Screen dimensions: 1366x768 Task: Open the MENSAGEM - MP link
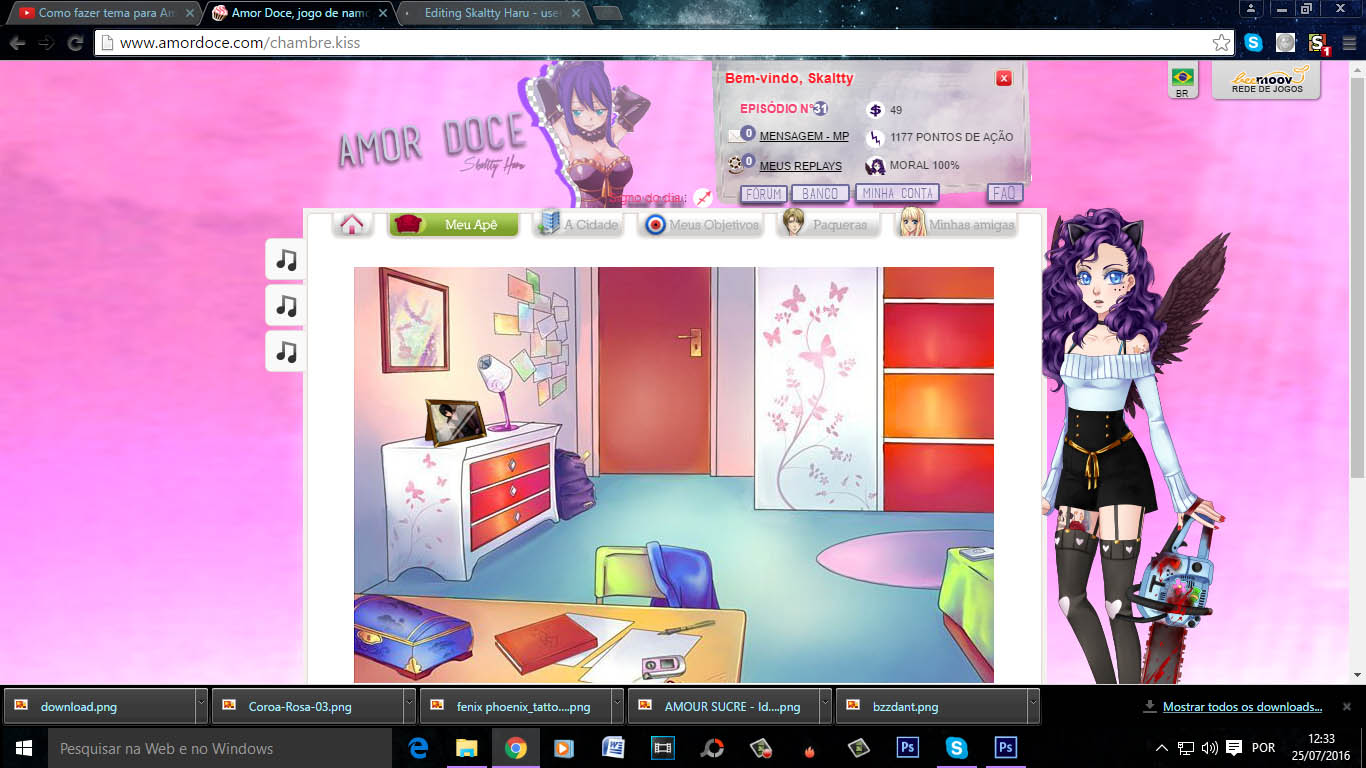click(x=804, y=136)
